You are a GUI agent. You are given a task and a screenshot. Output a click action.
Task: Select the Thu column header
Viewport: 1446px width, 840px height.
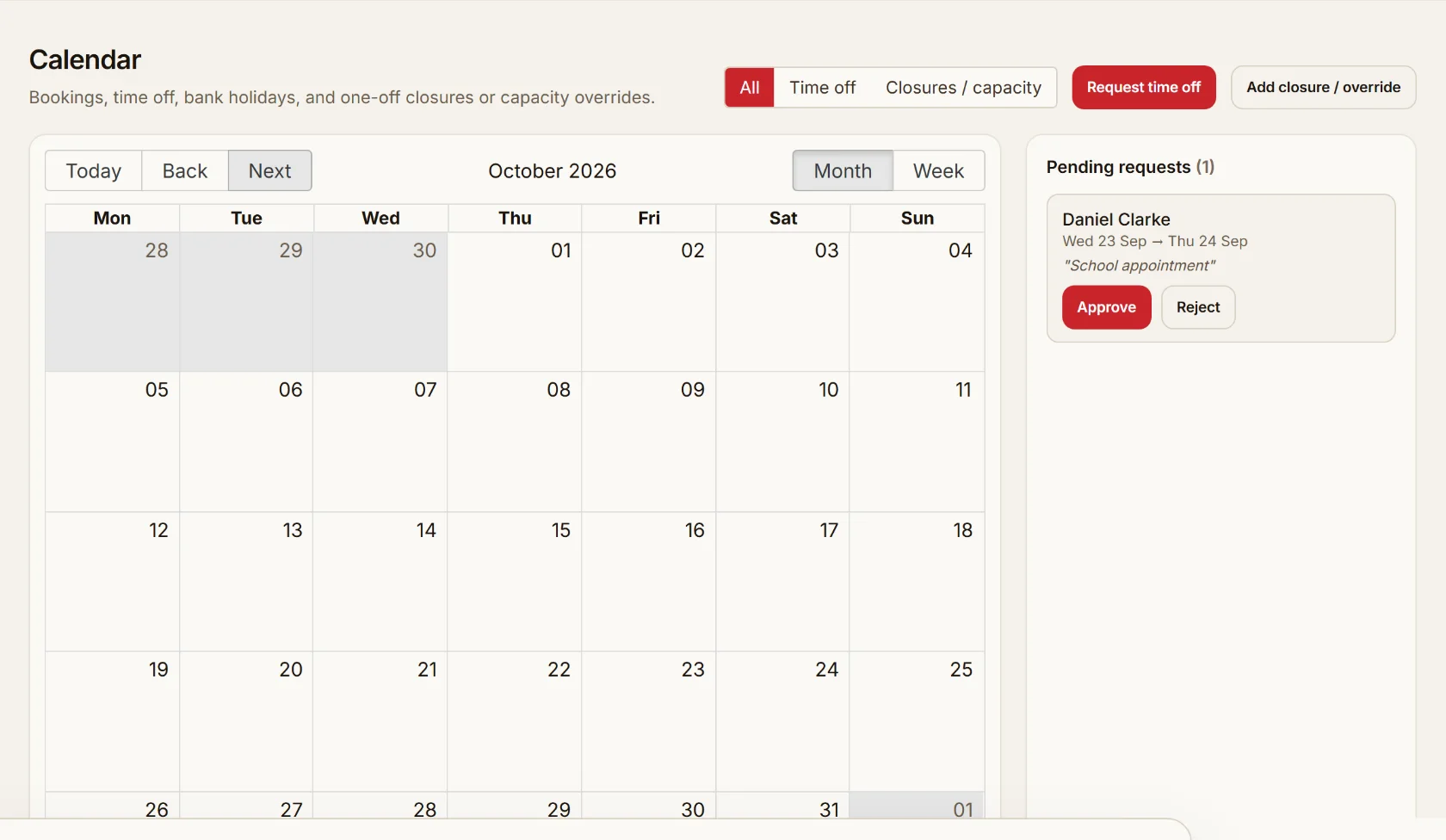click(515, 218)
